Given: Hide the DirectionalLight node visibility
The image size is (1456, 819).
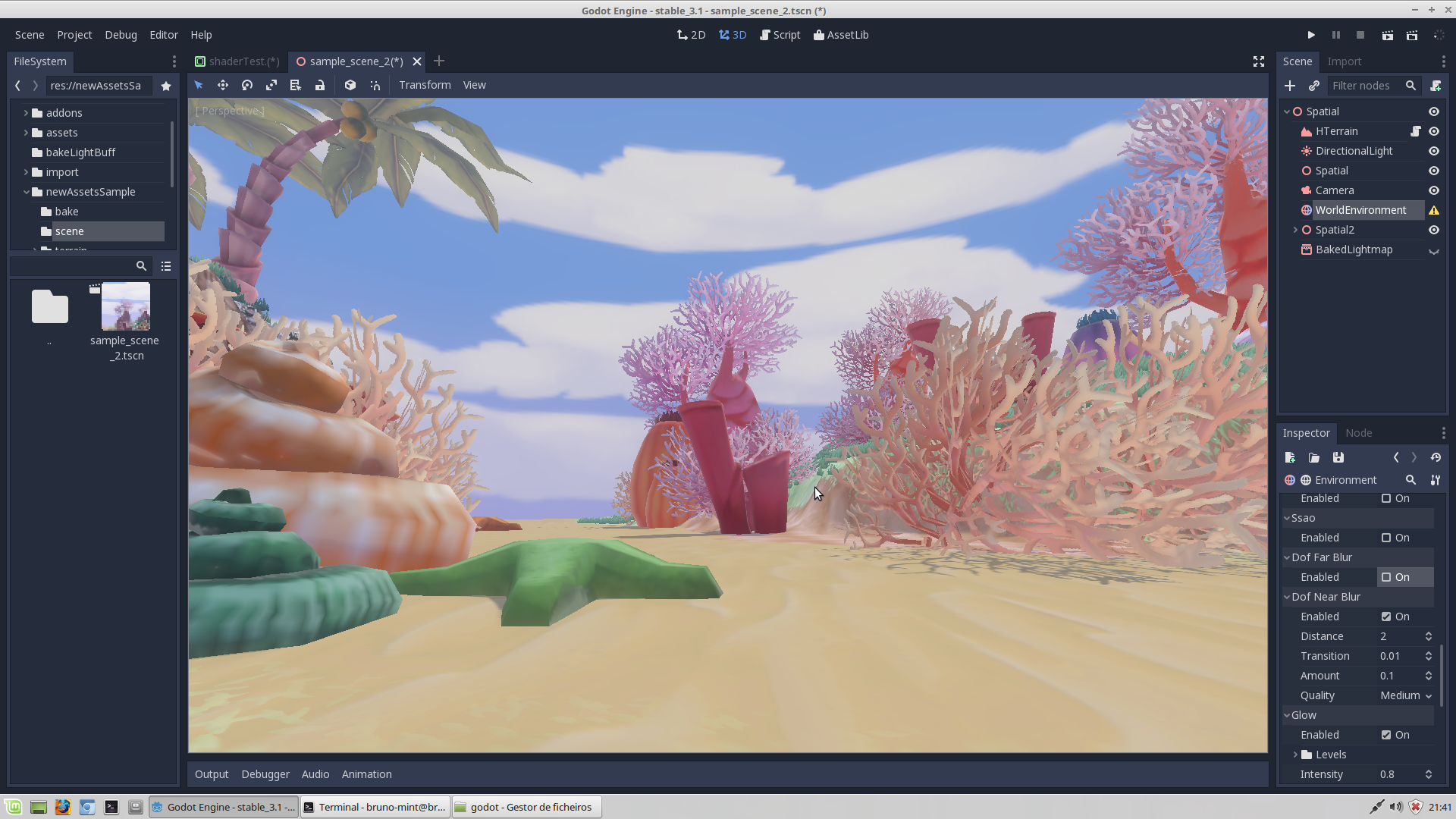Looking at the screenshot, I should [x=1434, y=151].
